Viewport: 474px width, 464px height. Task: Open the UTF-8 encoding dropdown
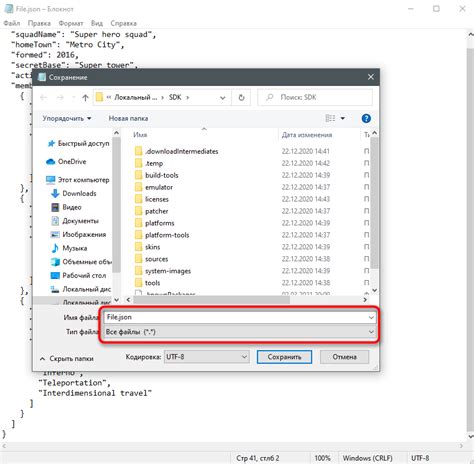coord(206,357)
